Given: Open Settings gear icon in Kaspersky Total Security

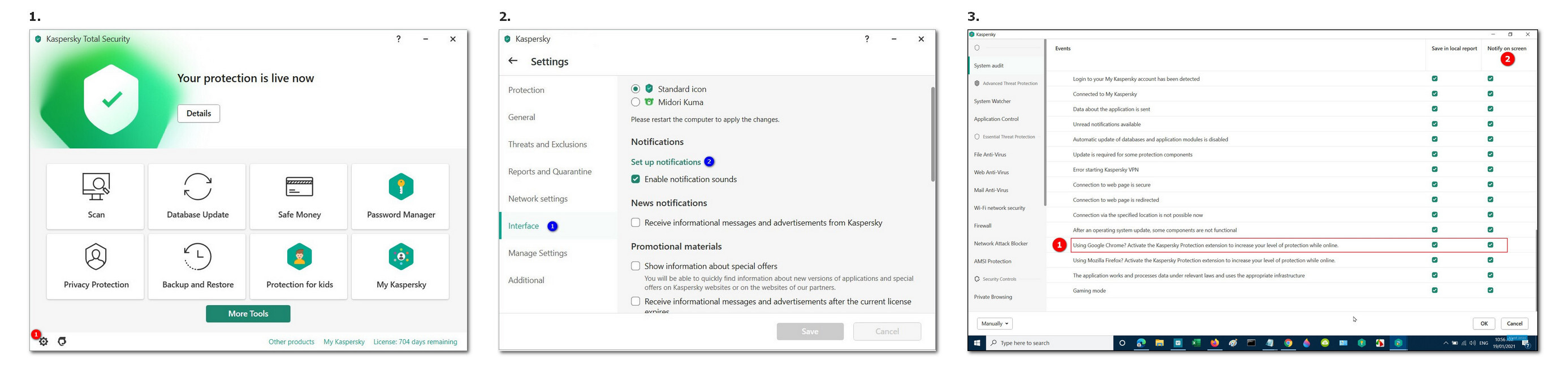Looking at the screenshot, I should point(44,341).
